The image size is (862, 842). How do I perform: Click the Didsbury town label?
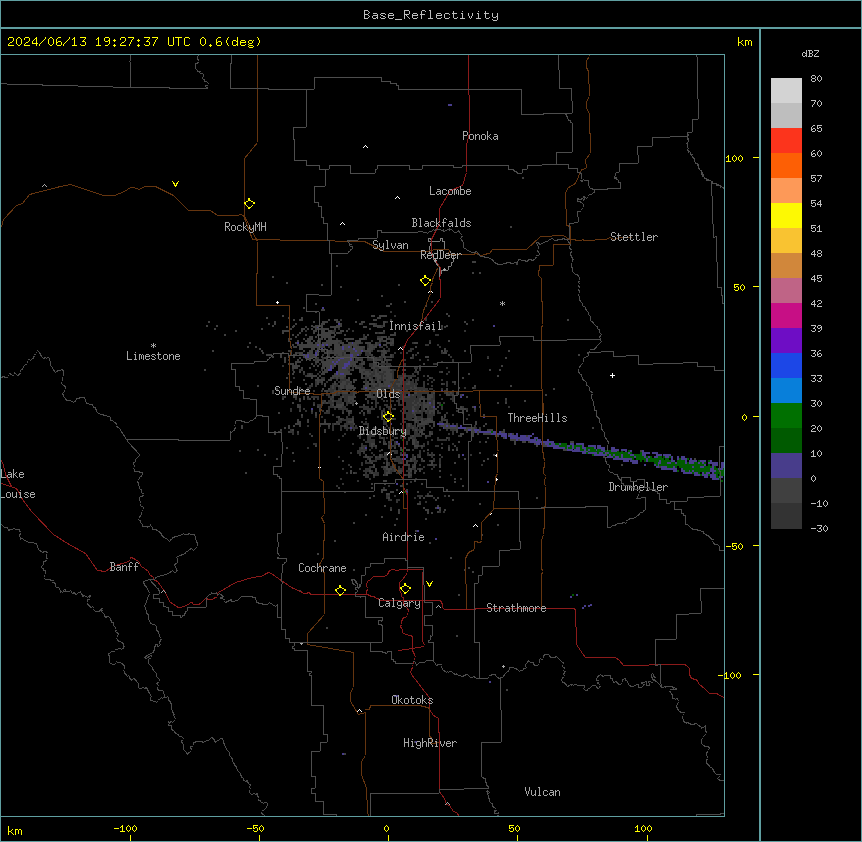tap(383, 431)
